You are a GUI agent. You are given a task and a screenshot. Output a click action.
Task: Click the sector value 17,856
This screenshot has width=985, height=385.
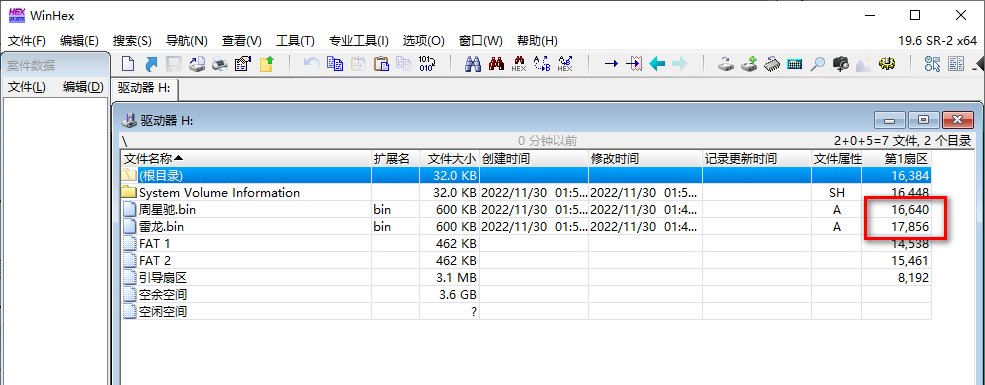(910, 226)
